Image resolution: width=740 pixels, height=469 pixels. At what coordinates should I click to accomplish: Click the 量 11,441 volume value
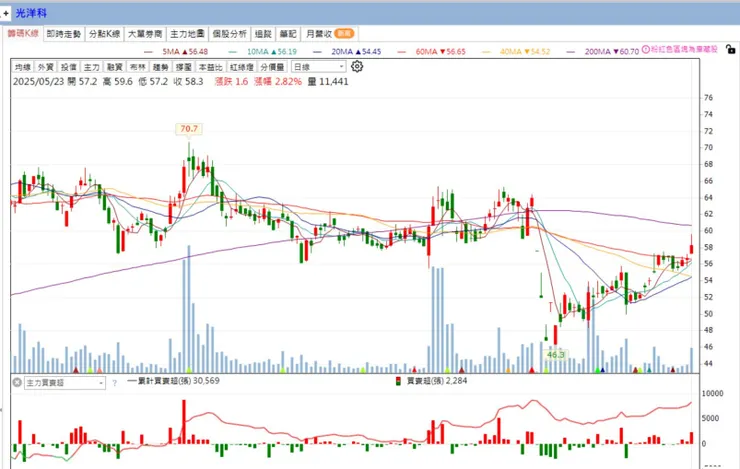328,82
